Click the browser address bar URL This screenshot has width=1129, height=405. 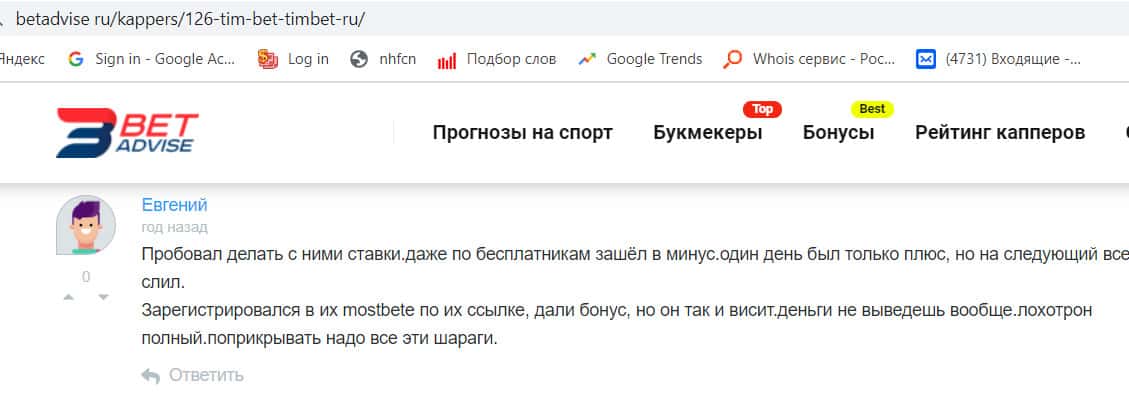[x=190, y=18]
